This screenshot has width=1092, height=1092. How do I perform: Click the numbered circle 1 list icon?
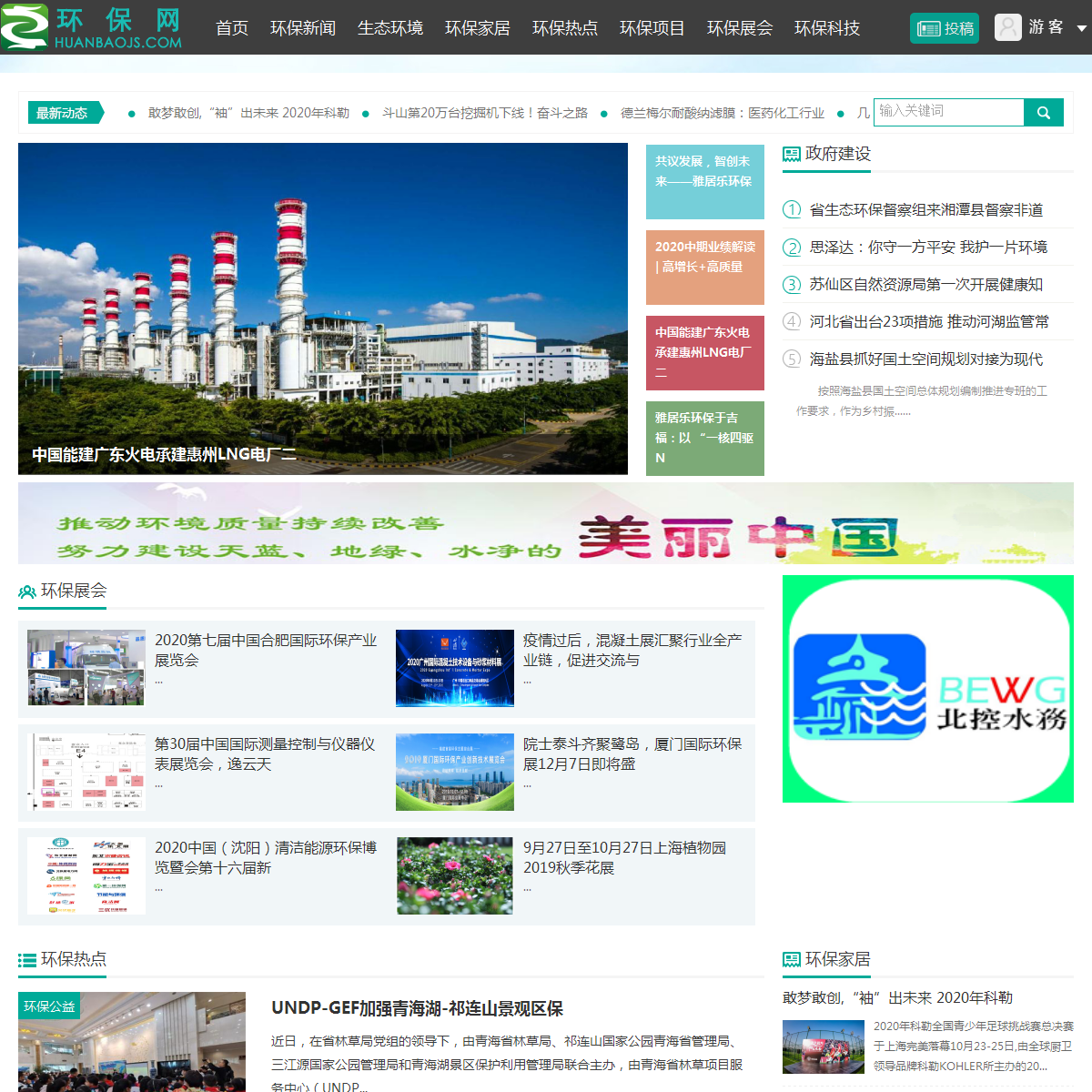coord(792,210)
